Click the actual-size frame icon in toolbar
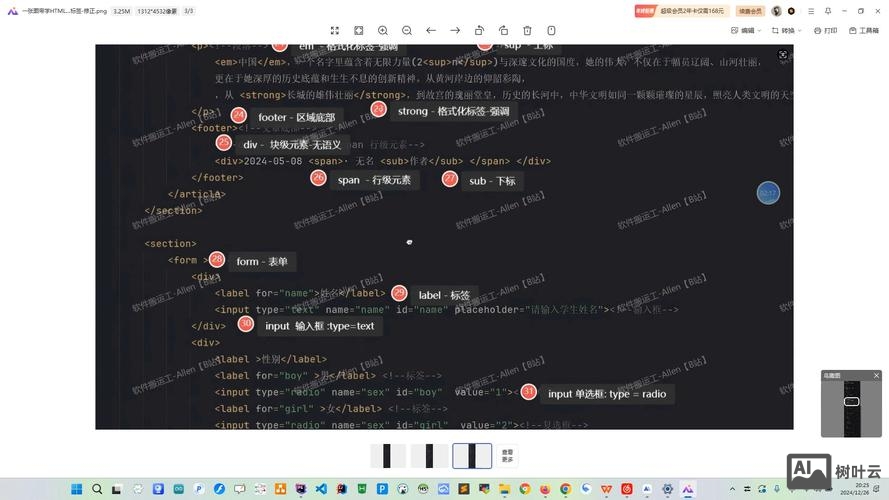 [x=359, y=31]
